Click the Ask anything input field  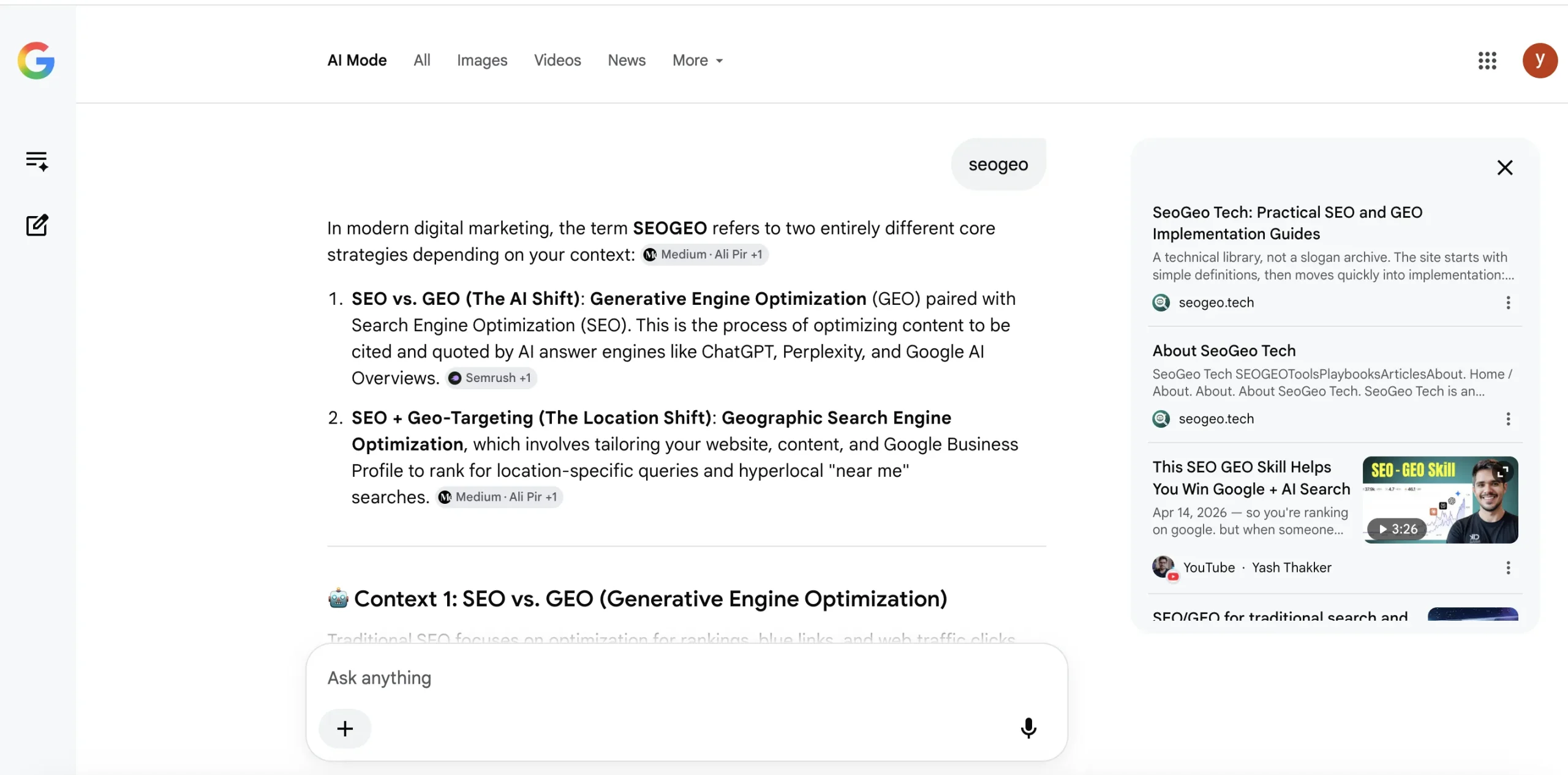(686, 678)
